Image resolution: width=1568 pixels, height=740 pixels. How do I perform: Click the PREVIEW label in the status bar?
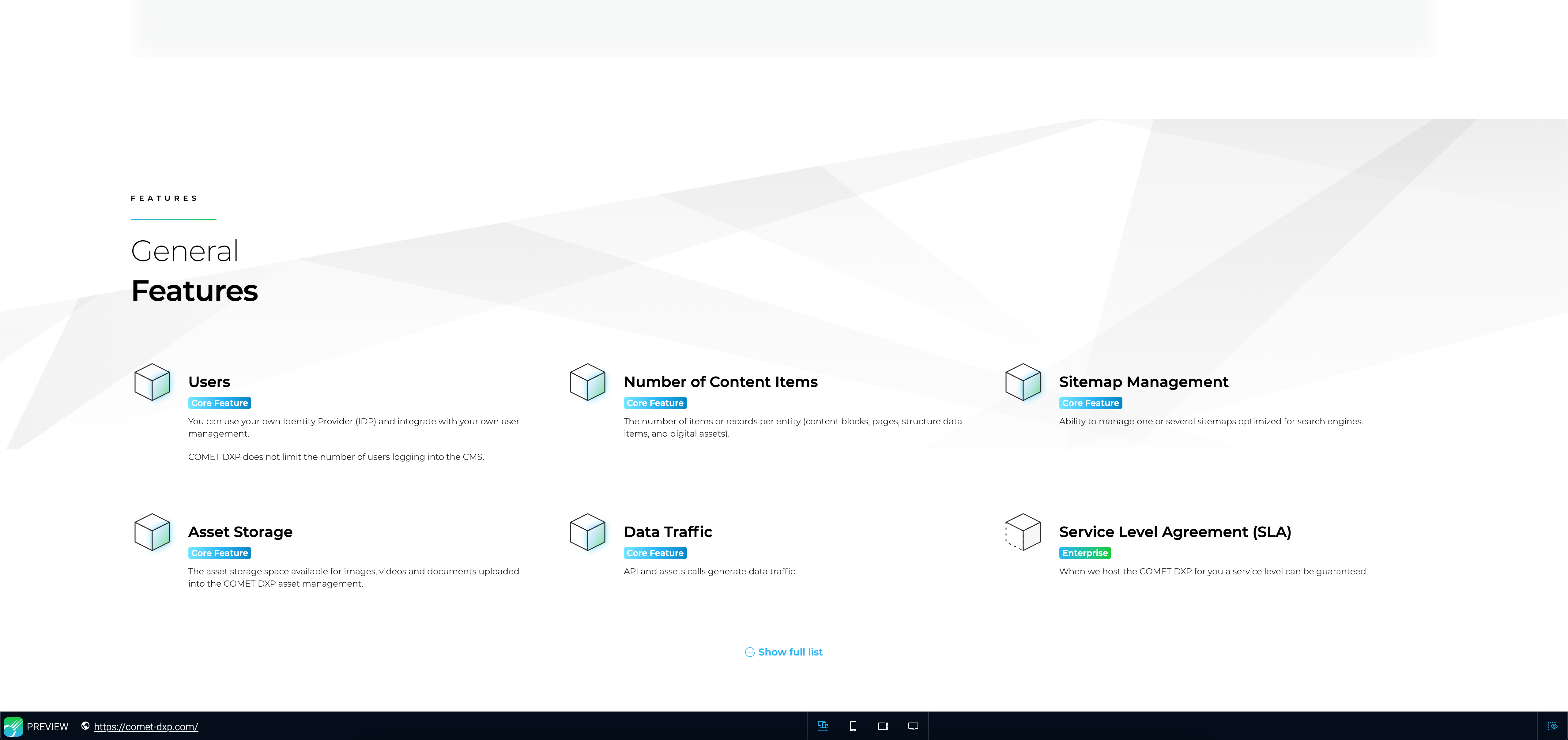(x=47, y=726)
